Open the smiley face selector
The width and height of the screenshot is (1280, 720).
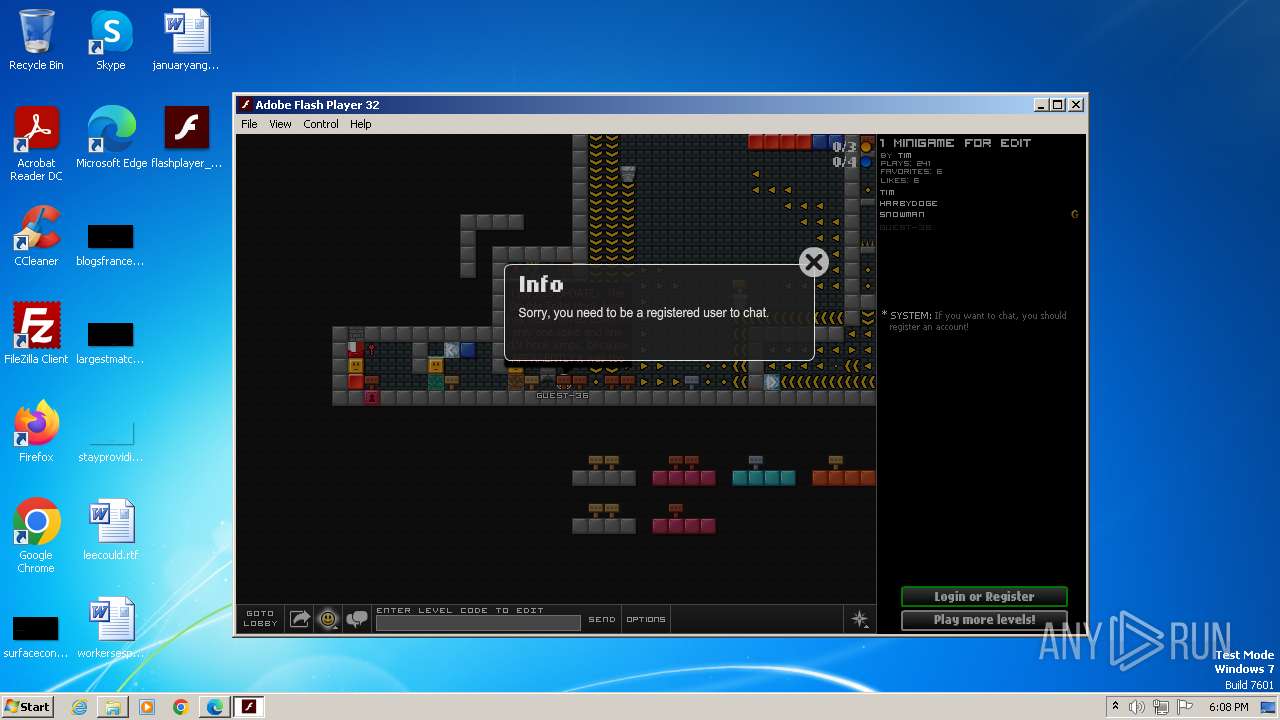pos(328,619)
